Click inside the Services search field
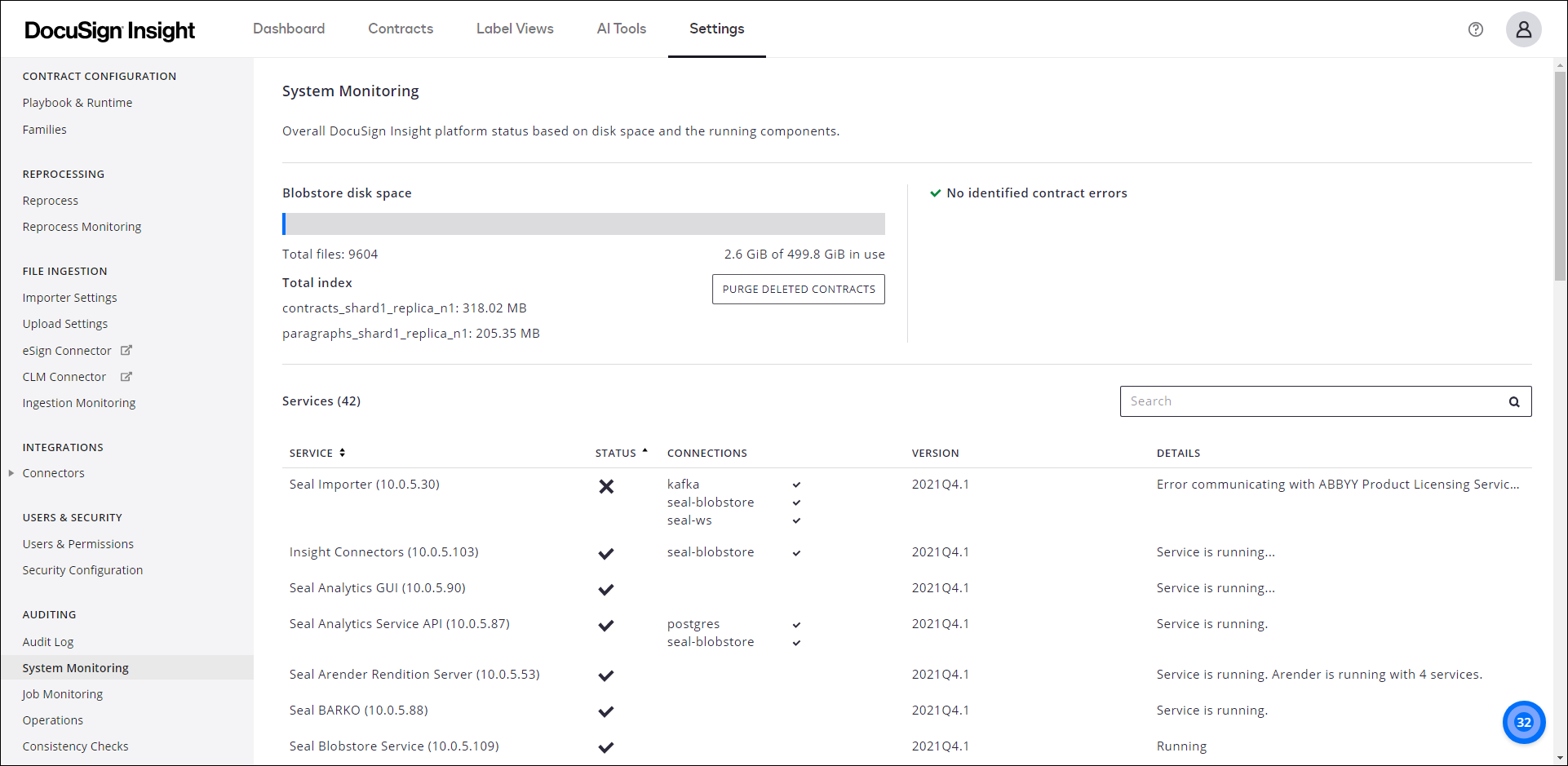1568x766 pixels. tap(1305, 401)
